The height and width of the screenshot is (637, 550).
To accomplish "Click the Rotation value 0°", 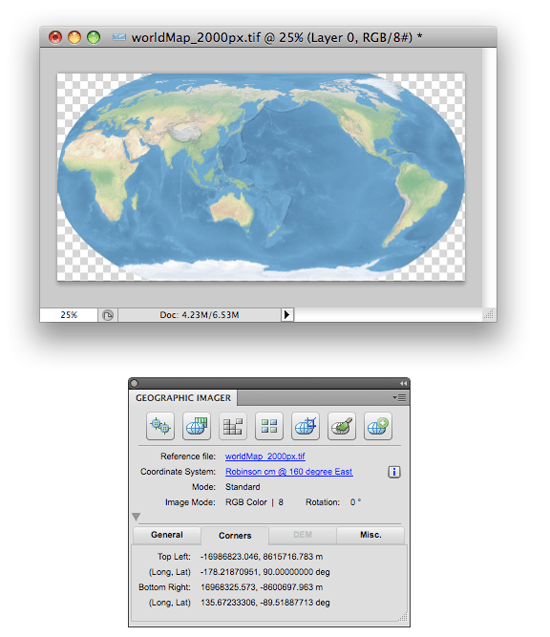I will [x=355, y=502].
